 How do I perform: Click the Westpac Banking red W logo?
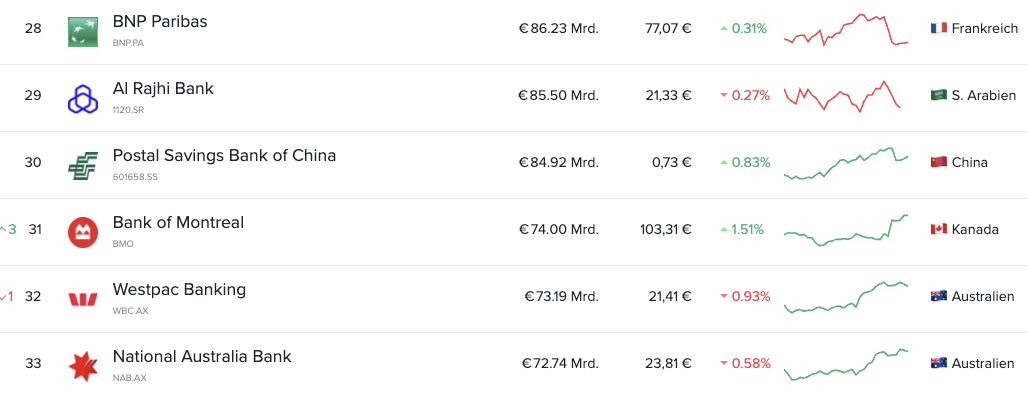click(83, 300)
